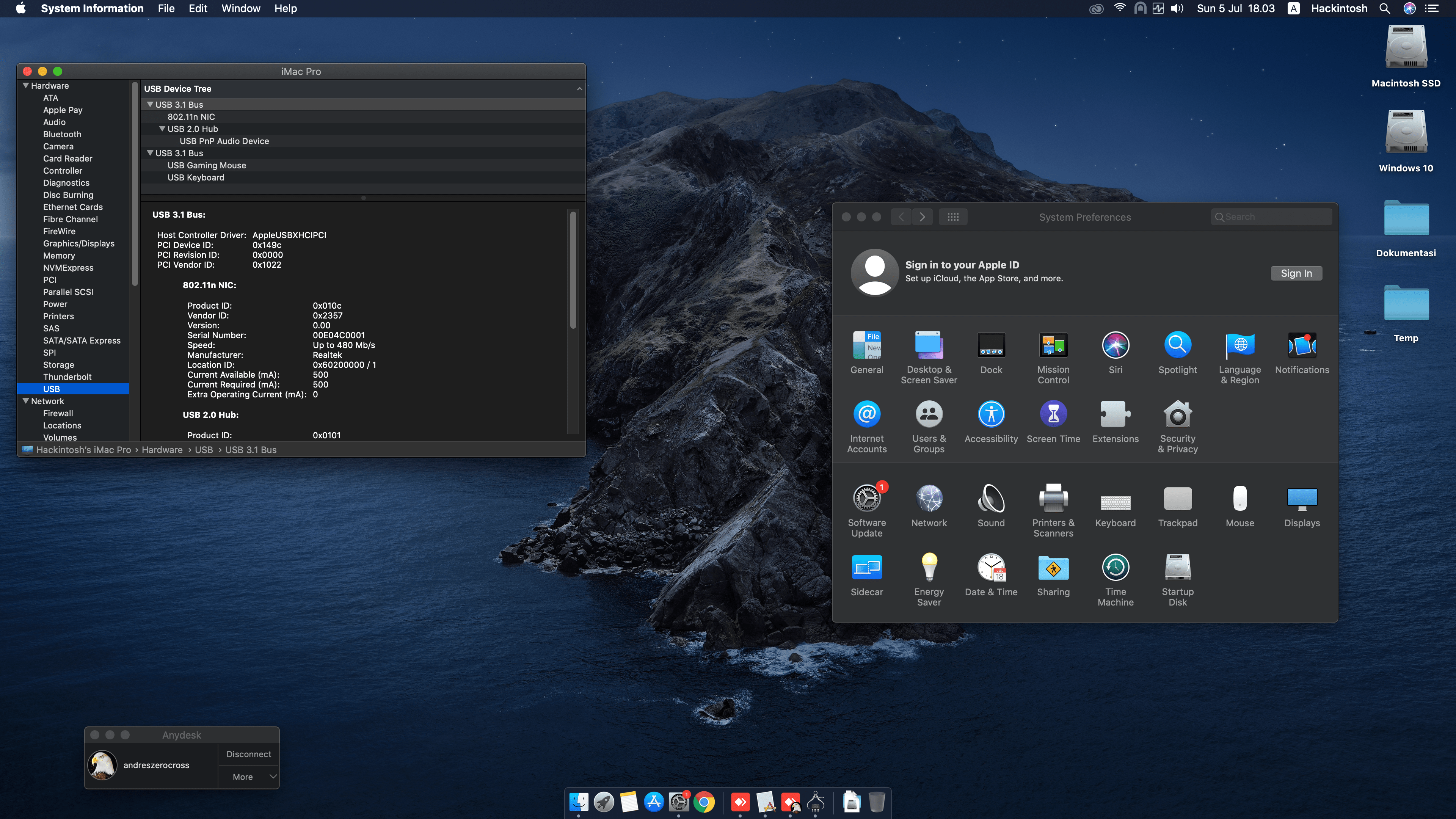
Task: Open the Mission Control pane
Action: pos(1053,346)
